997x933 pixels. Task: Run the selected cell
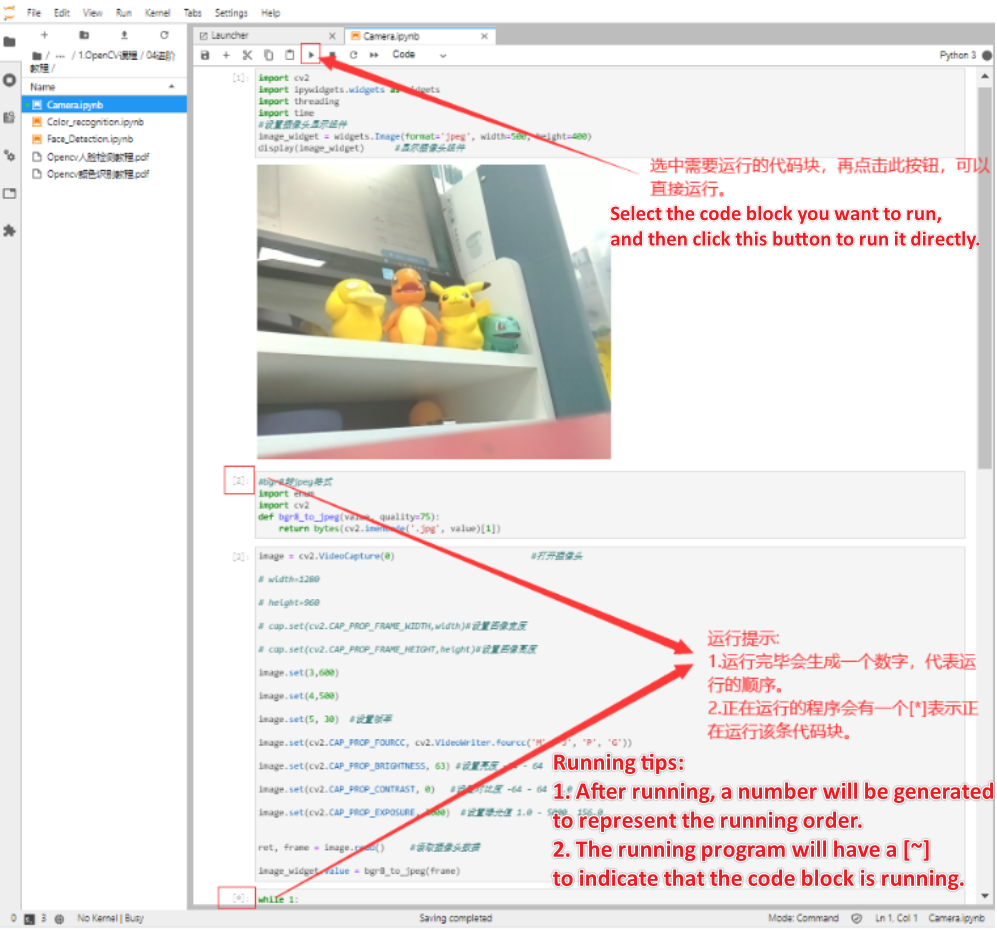point(311,55)
